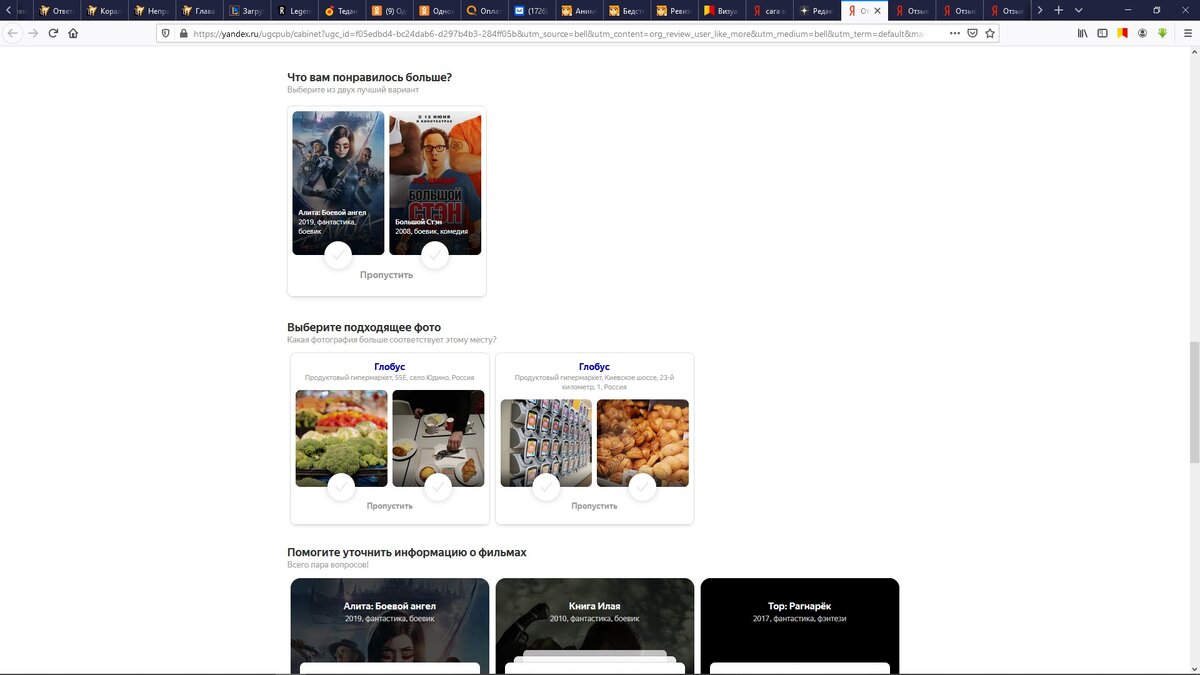The width and height of the screenshot is (1200, 675).
Task: Click the vending machines photo
Action: [546, 443]
